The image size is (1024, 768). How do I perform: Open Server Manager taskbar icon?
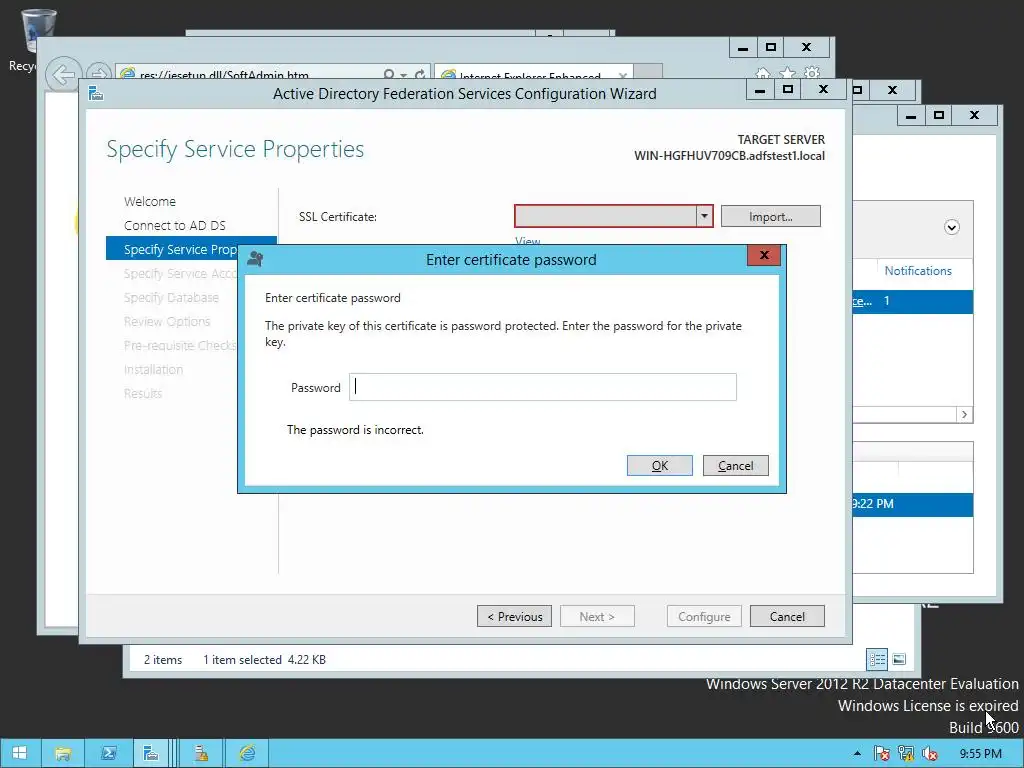coord(151,753)
